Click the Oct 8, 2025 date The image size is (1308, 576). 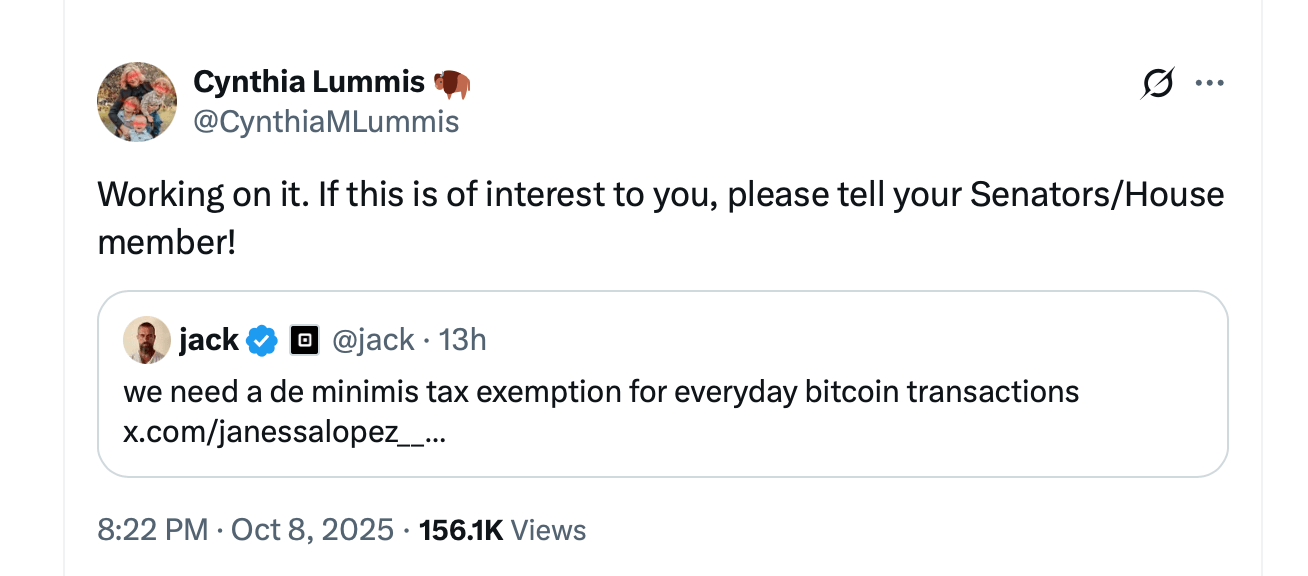pyautogui.click(x=312, y=530)
